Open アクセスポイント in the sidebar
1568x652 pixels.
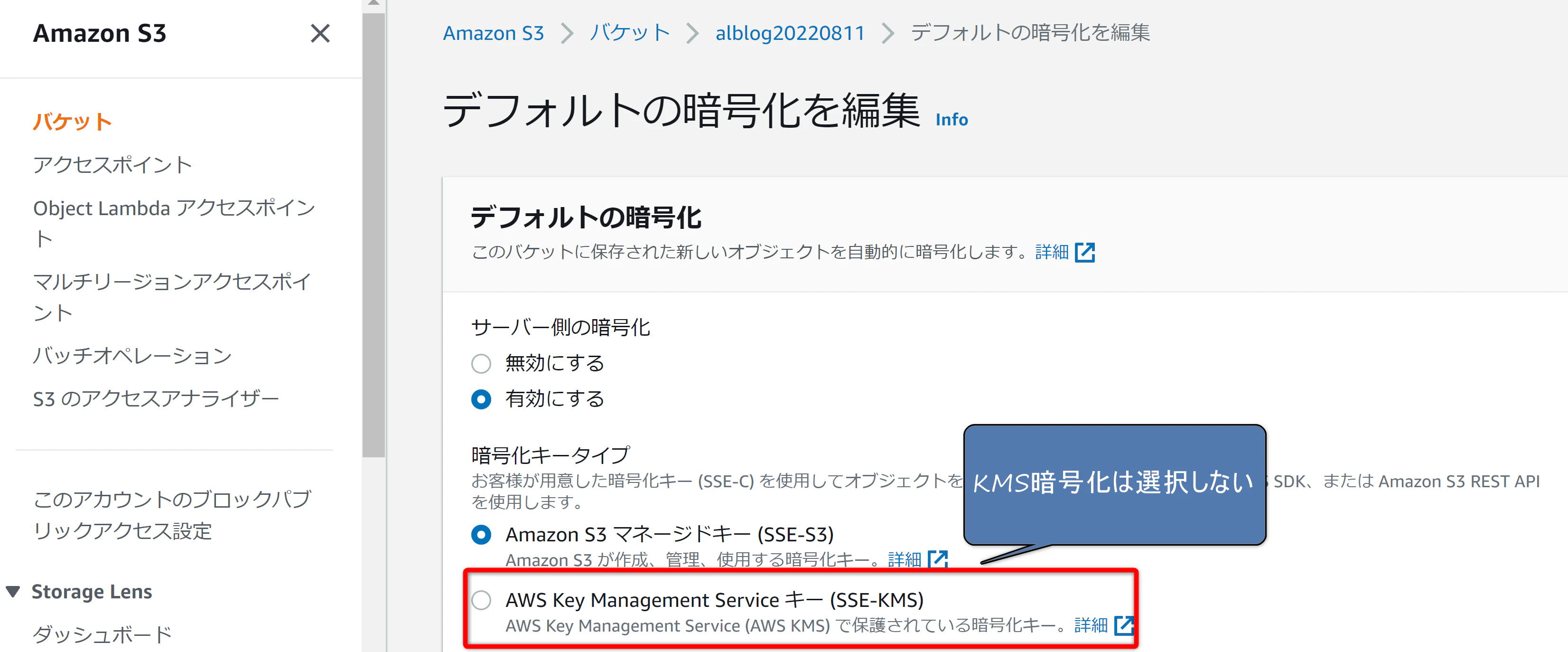112,164
